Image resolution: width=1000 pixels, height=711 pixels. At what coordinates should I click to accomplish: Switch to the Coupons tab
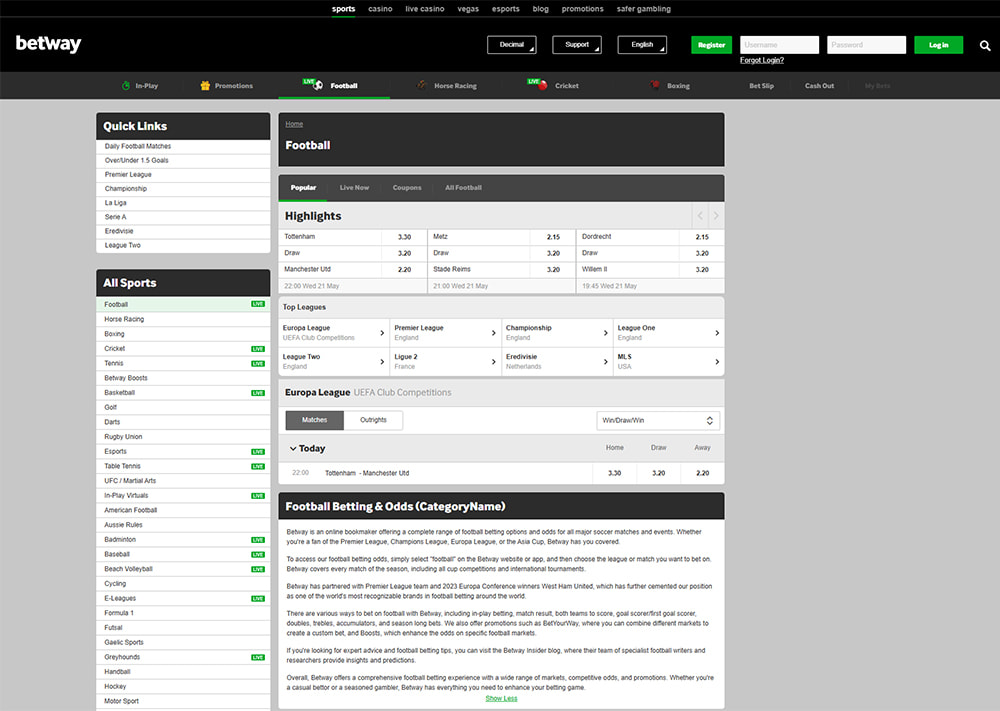coord(407,187)
